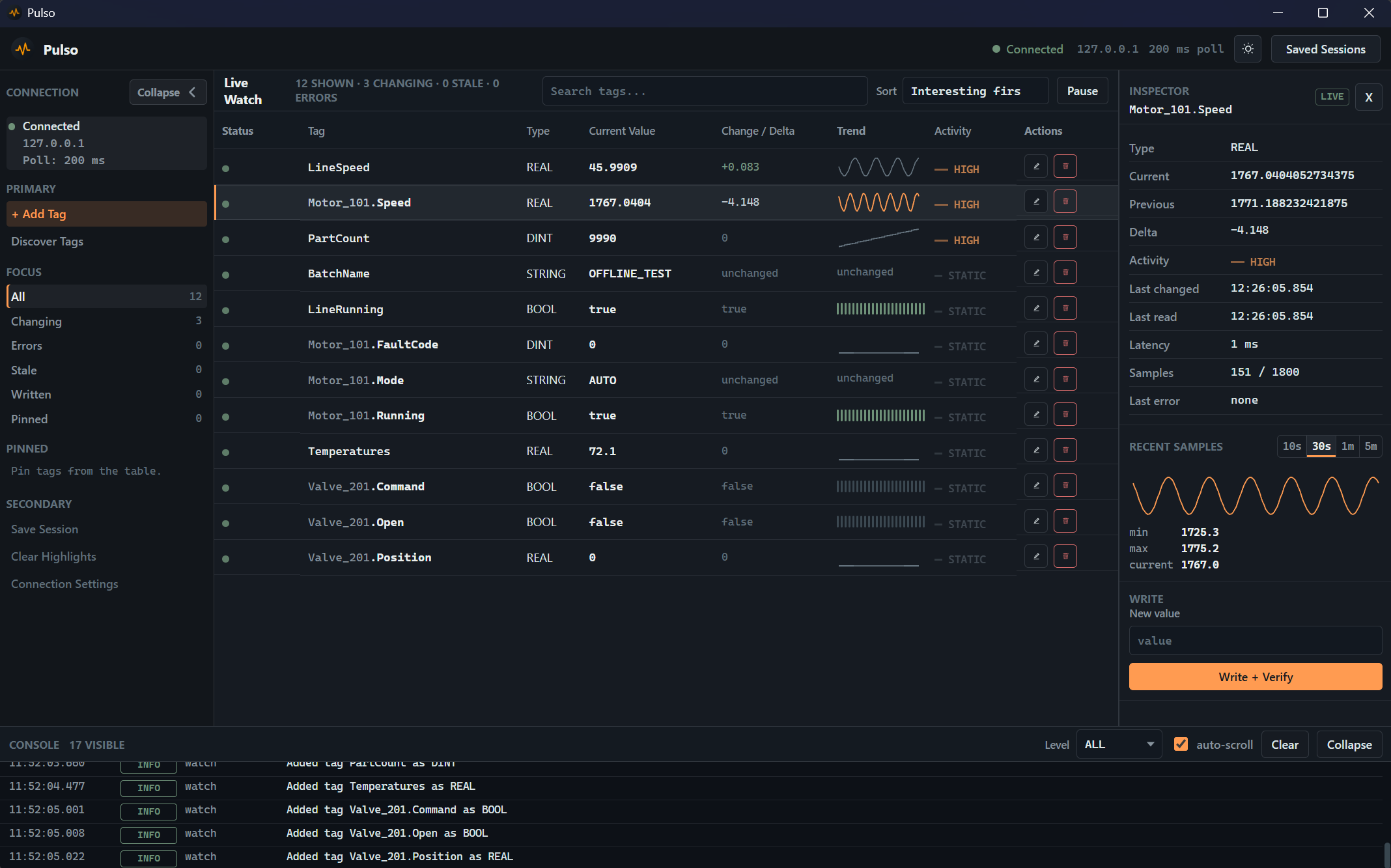Filter focus to Errors

107,345
